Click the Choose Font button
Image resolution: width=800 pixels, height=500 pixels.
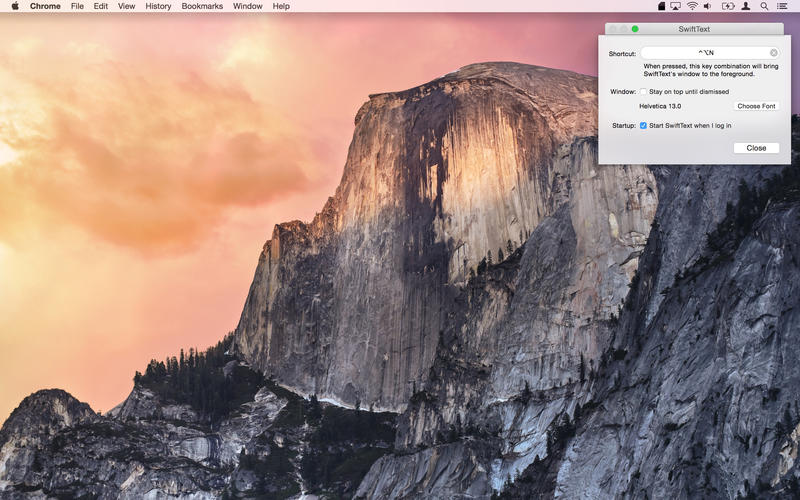tap(756, 106)
